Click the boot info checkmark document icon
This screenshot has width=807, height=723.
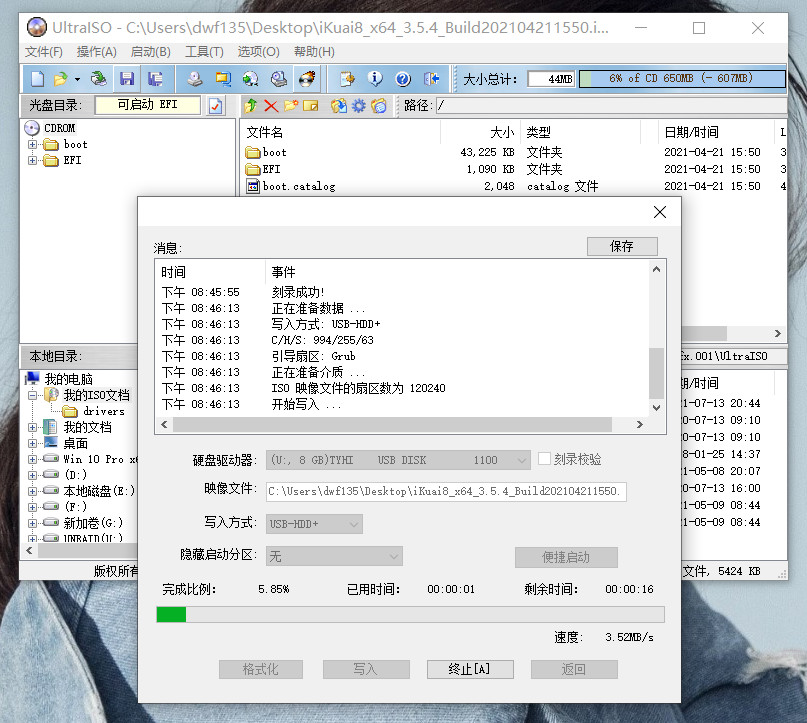[x=216, y=106]
